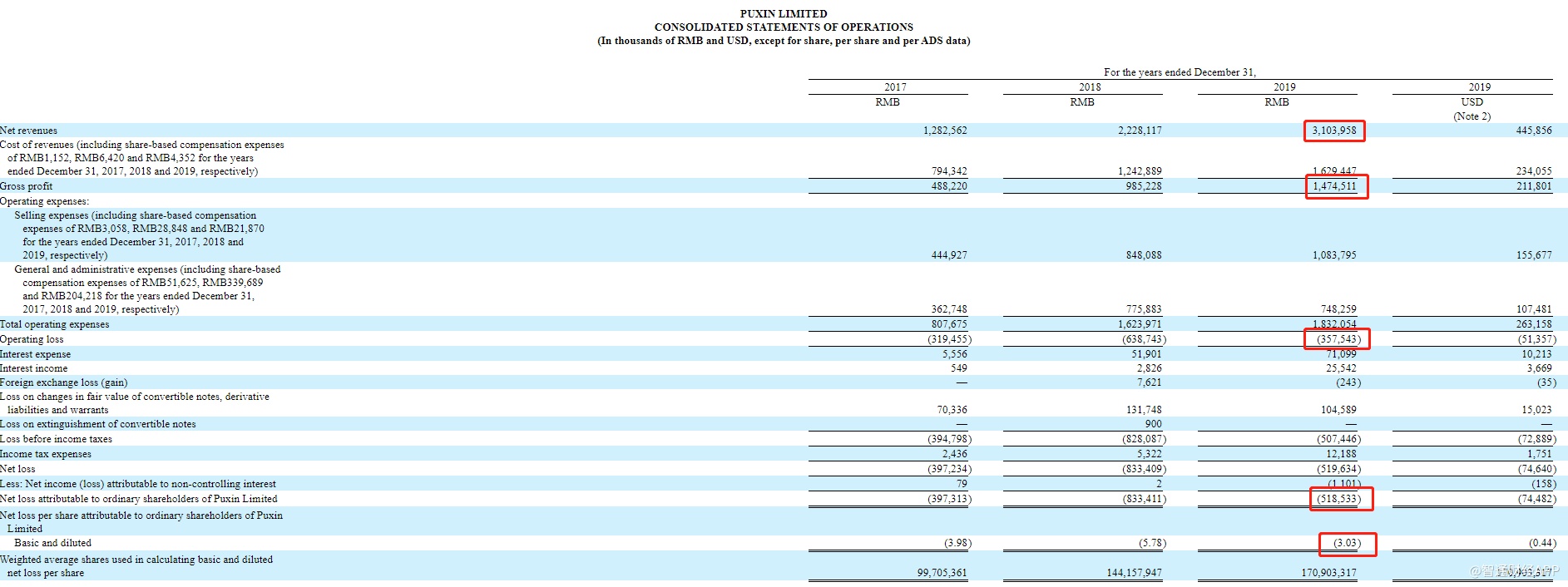Select total operating expenses 807,675
Image resolution: width=1568 pixels, height=587 pixels.
click(949, 324)
